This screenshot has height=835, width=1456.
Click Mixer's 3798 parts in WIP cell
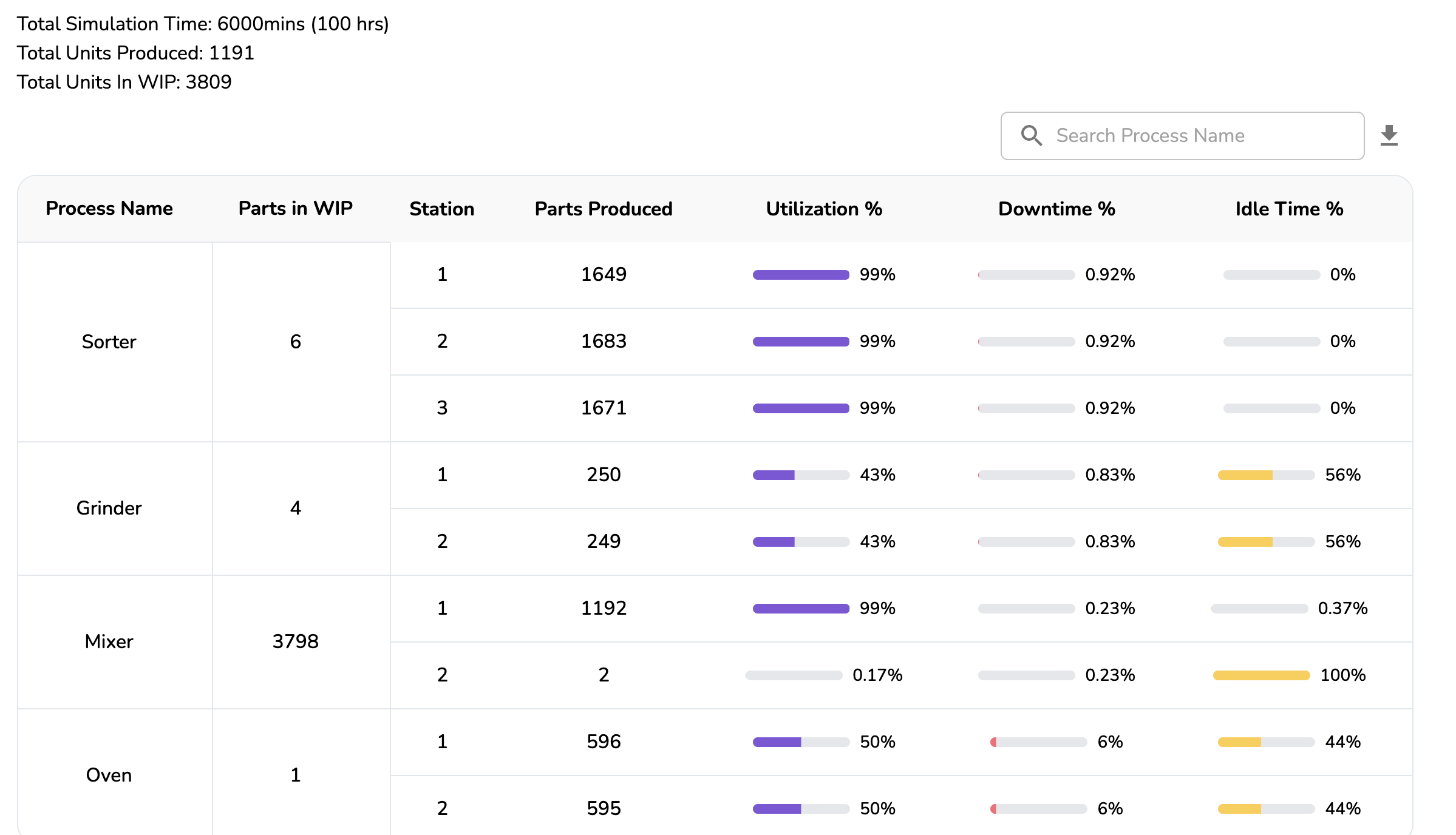(295, 641)
